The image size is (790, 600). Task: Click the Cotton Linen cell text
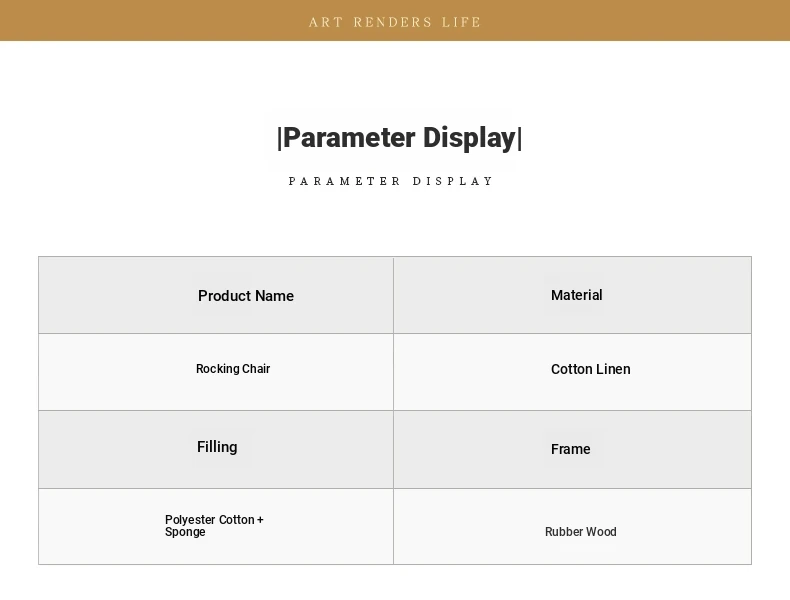click(x=590, y=369)
